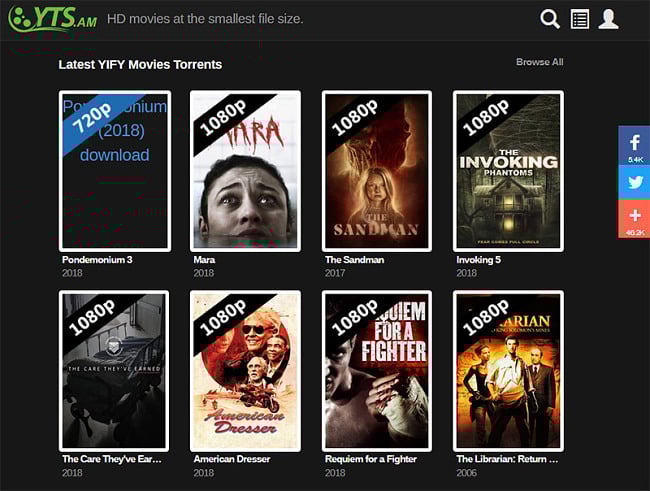The width and height of the screenshot is (650, 491).
Task: Open The Librarian movie poster
Action: (508, 371)
